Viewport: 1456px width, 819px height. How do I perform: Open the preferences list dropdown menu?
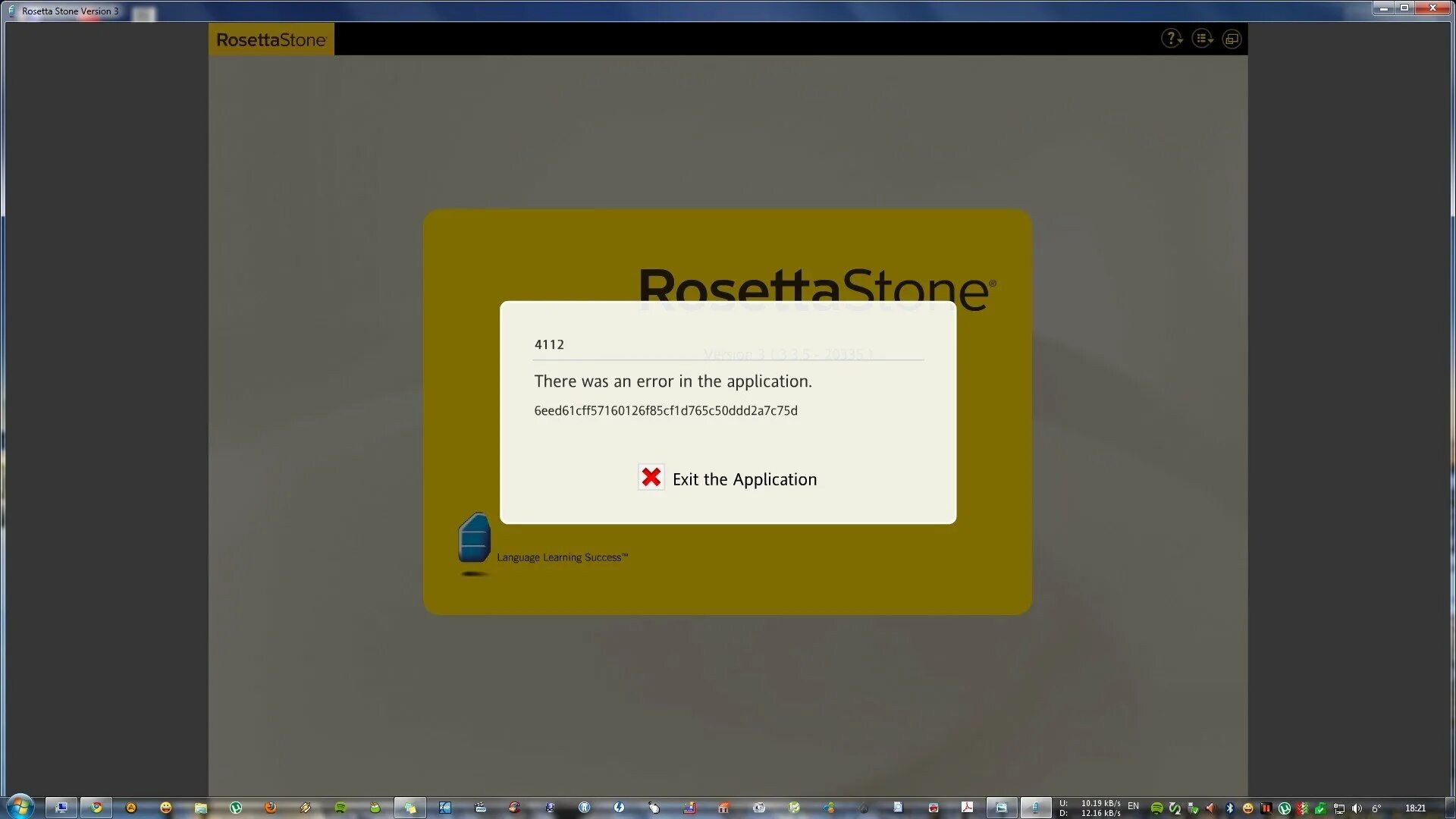1202,39
